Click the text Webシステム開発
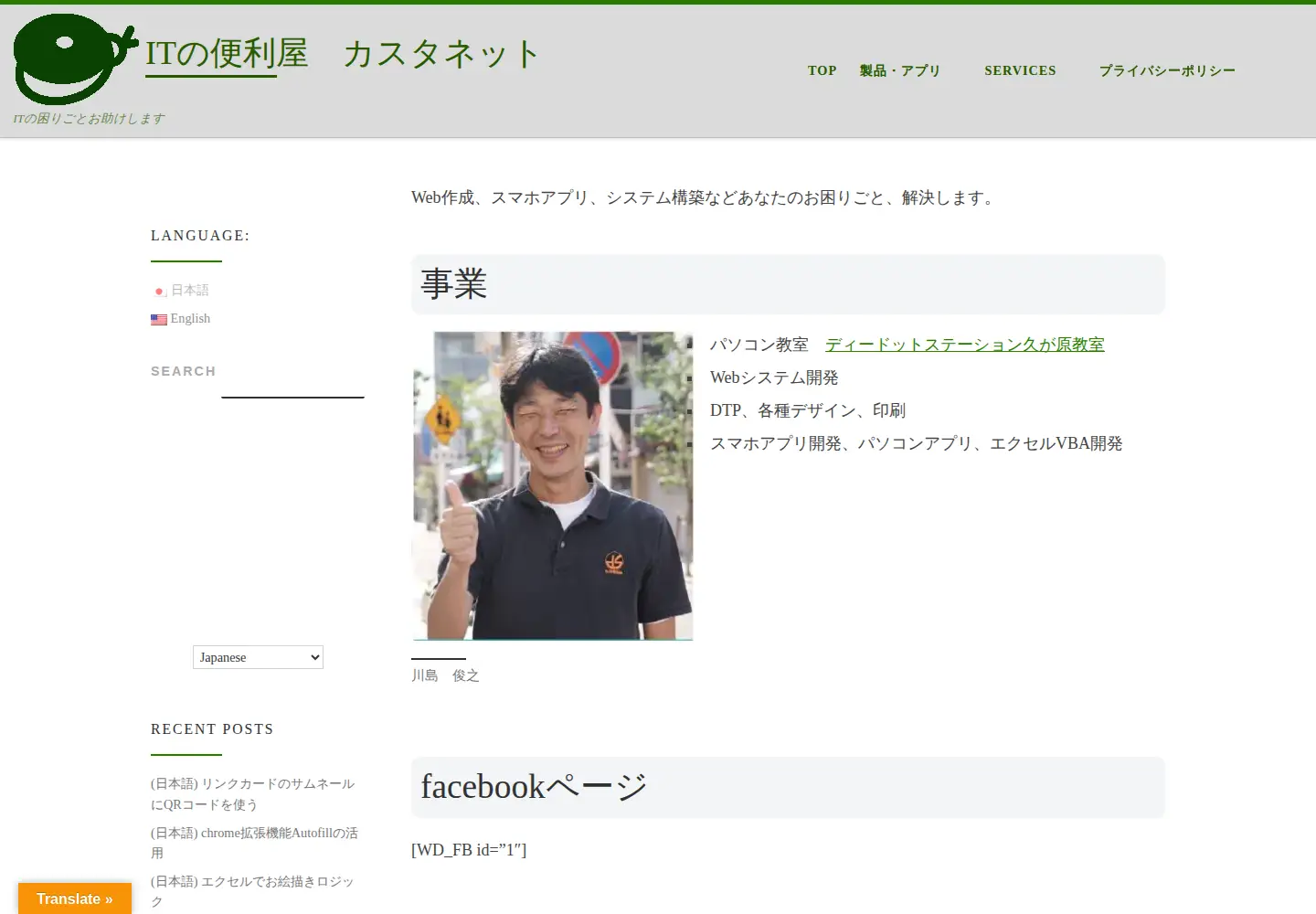Viewport: 1316px width, 914px height. [774, 377]
